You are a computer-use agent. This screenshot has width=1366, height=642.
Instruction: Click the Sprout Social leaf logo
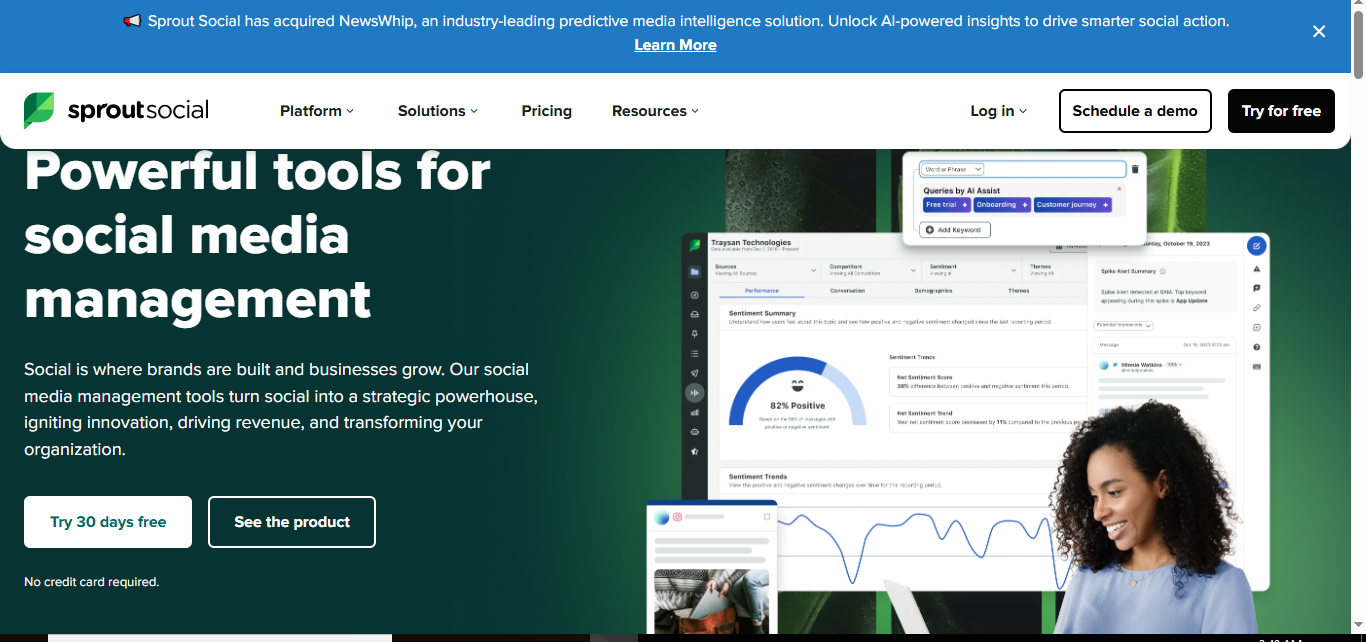pos(39,111)
